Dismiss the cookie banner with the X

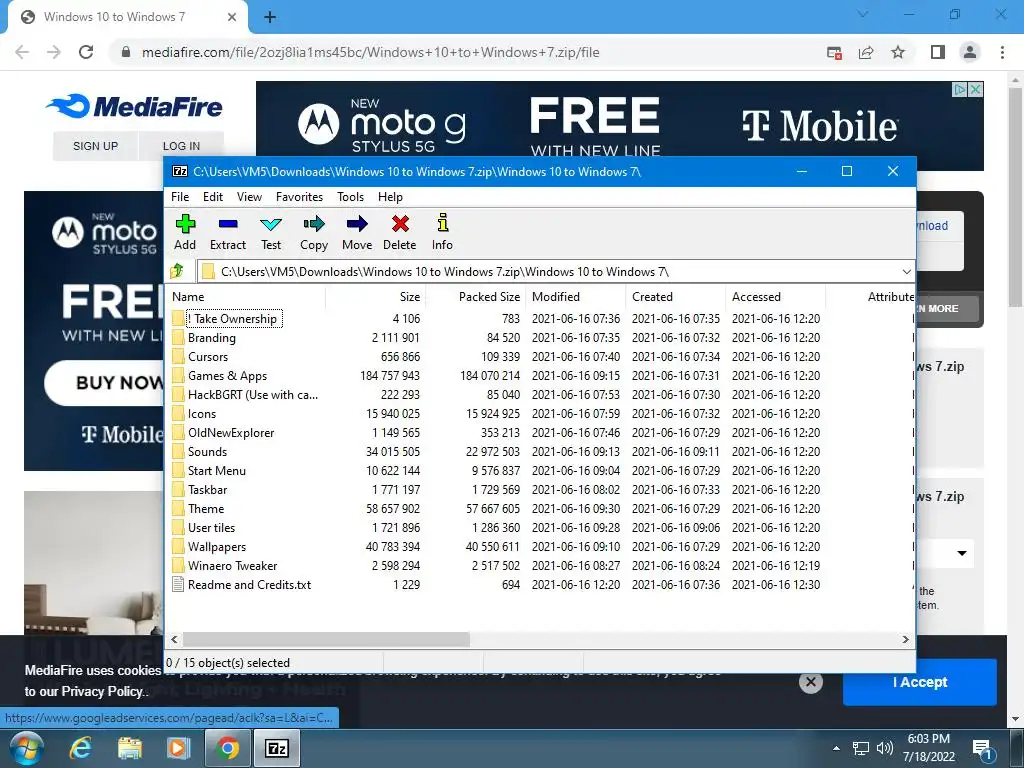tap(810, 682)
